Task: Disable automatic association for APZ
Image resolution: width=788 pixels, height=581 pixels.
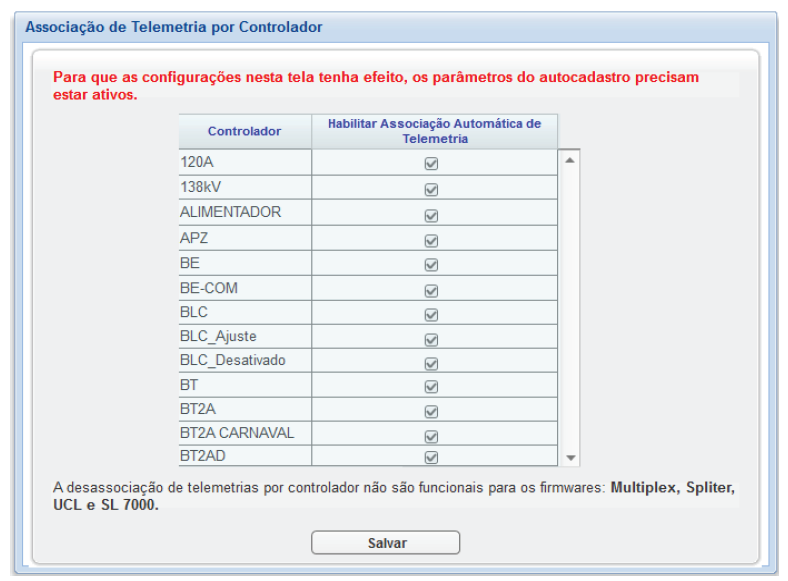Action: 432,240
